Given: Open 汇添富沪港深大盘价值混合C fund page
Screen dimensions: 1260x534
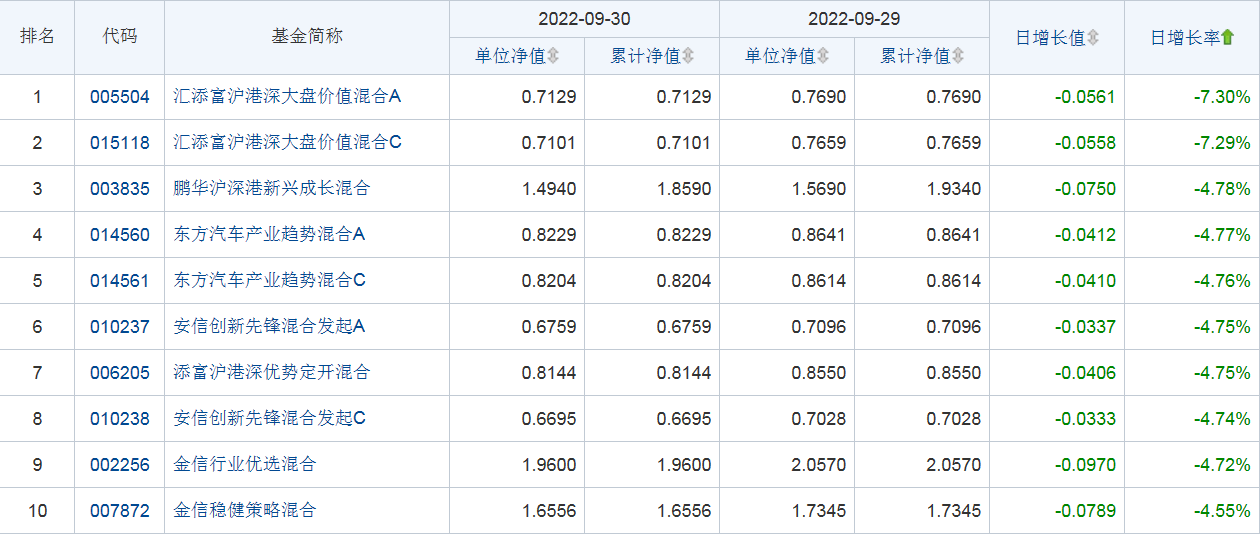Looking at the screenshot, I should (x=287, y=143).
